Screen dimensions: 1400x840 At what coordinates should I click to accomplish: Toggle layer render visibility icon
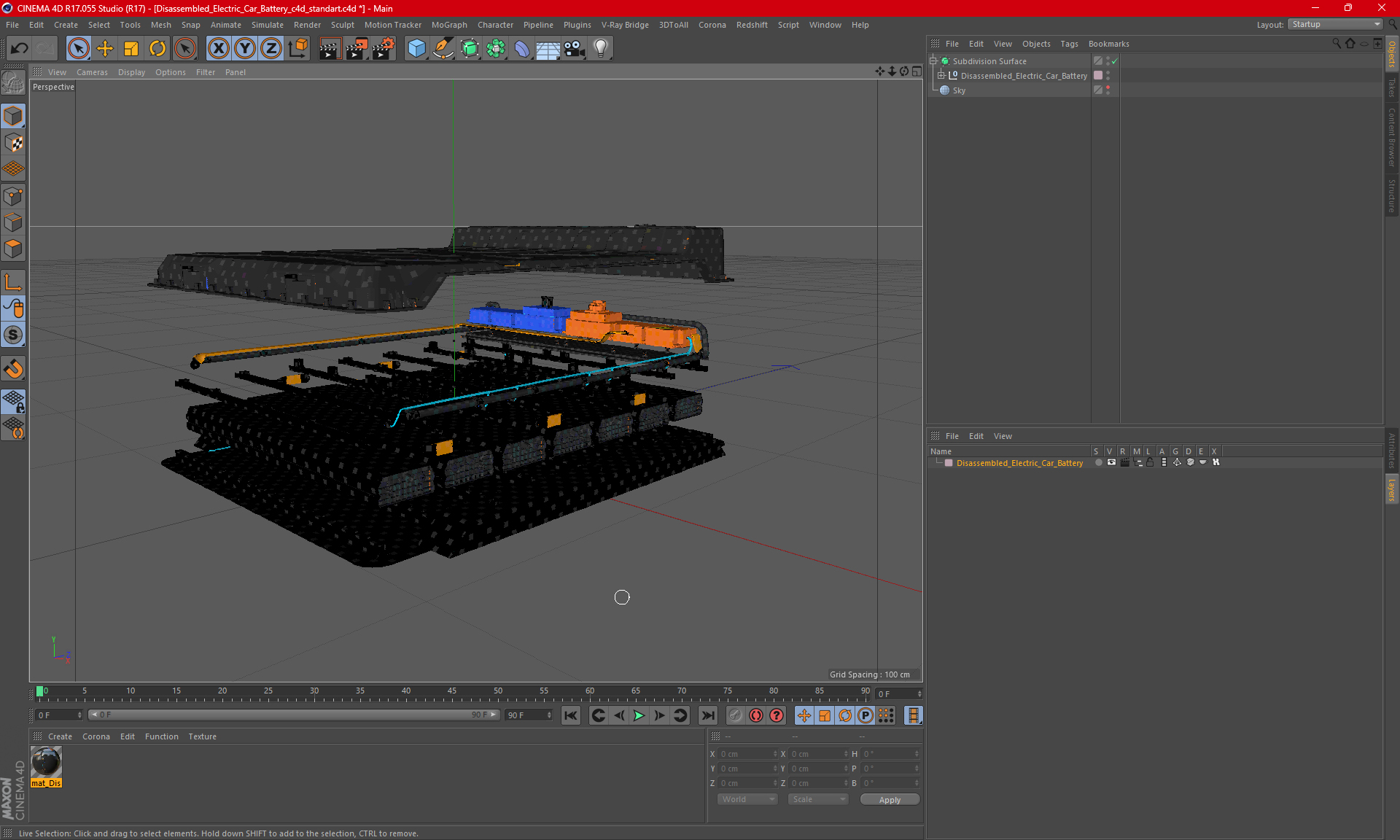click(x=1124, y=462)
